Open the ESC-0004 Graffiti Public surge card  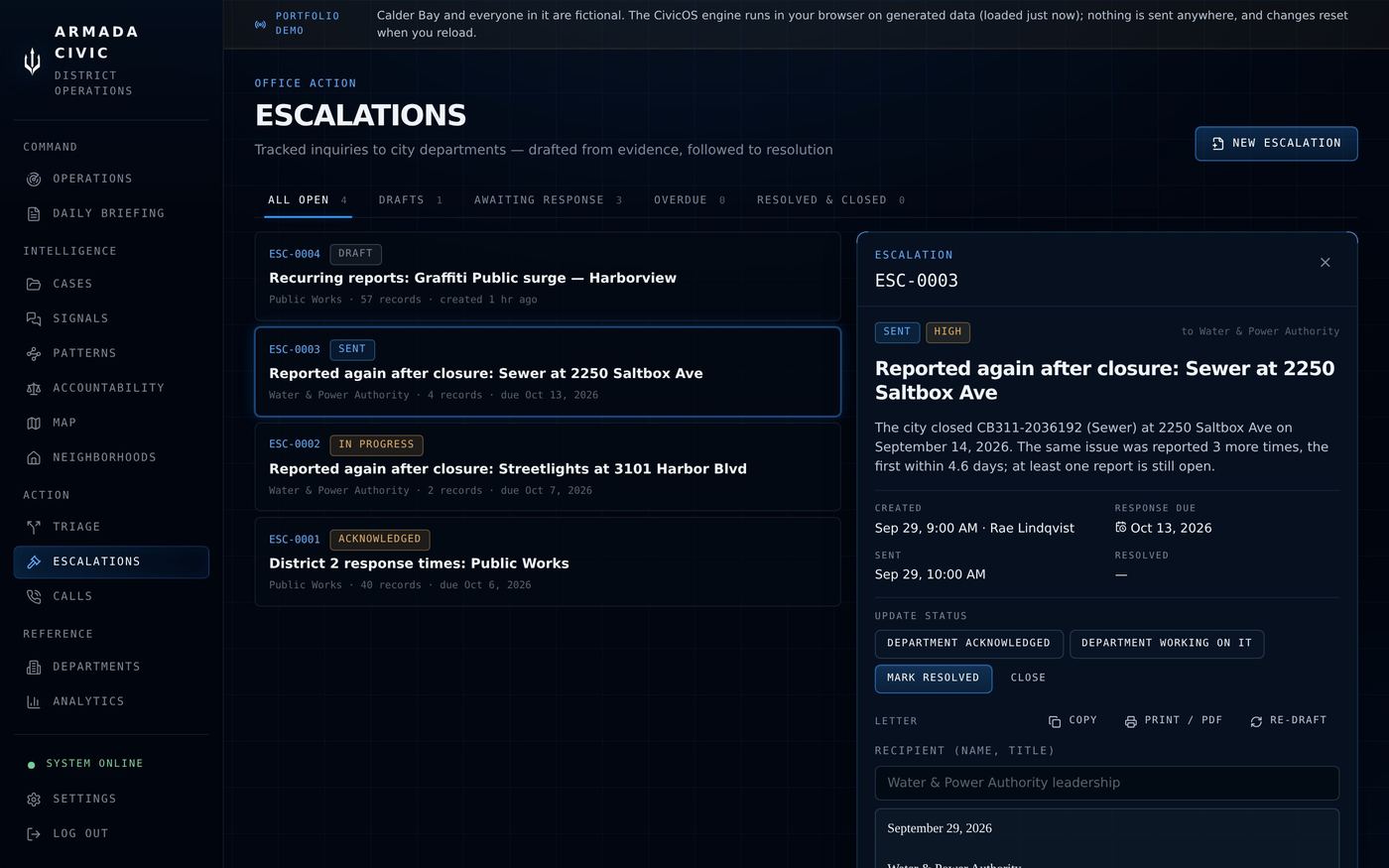click(x=548, y=277)
